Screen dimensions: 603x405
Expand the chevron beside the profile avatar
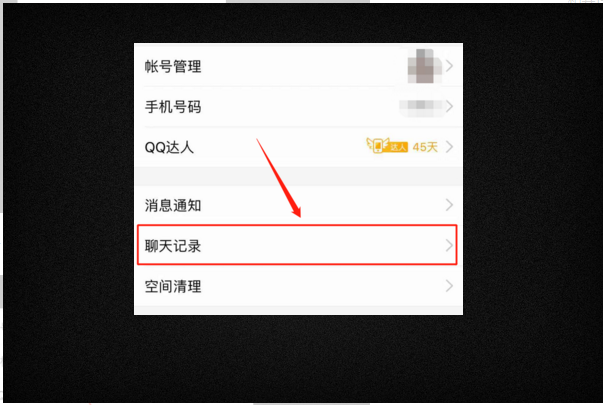coord(449,66)
